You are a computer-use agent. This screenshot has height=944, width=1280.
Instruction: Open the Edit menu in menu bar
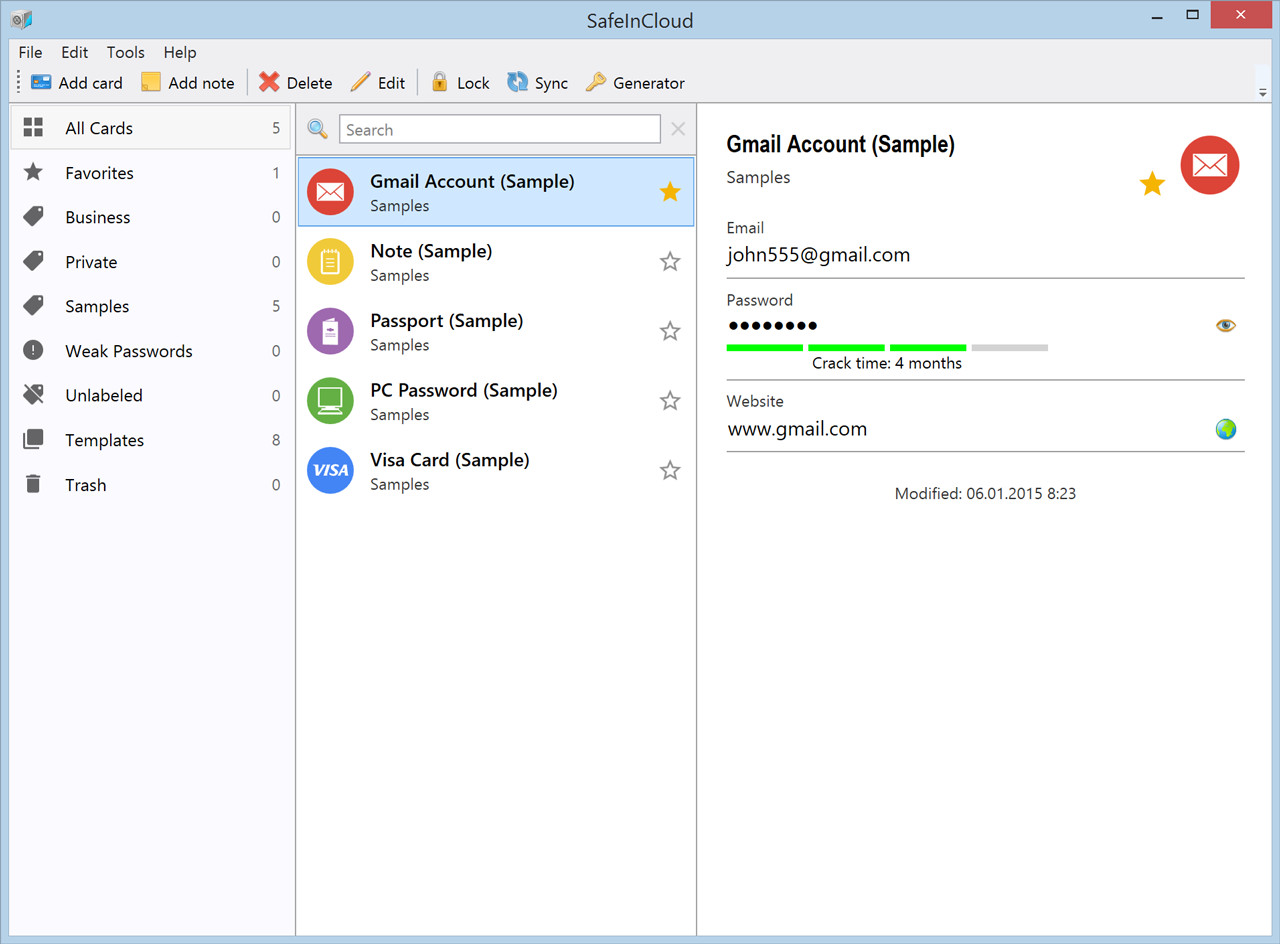(x=74, y=52)
